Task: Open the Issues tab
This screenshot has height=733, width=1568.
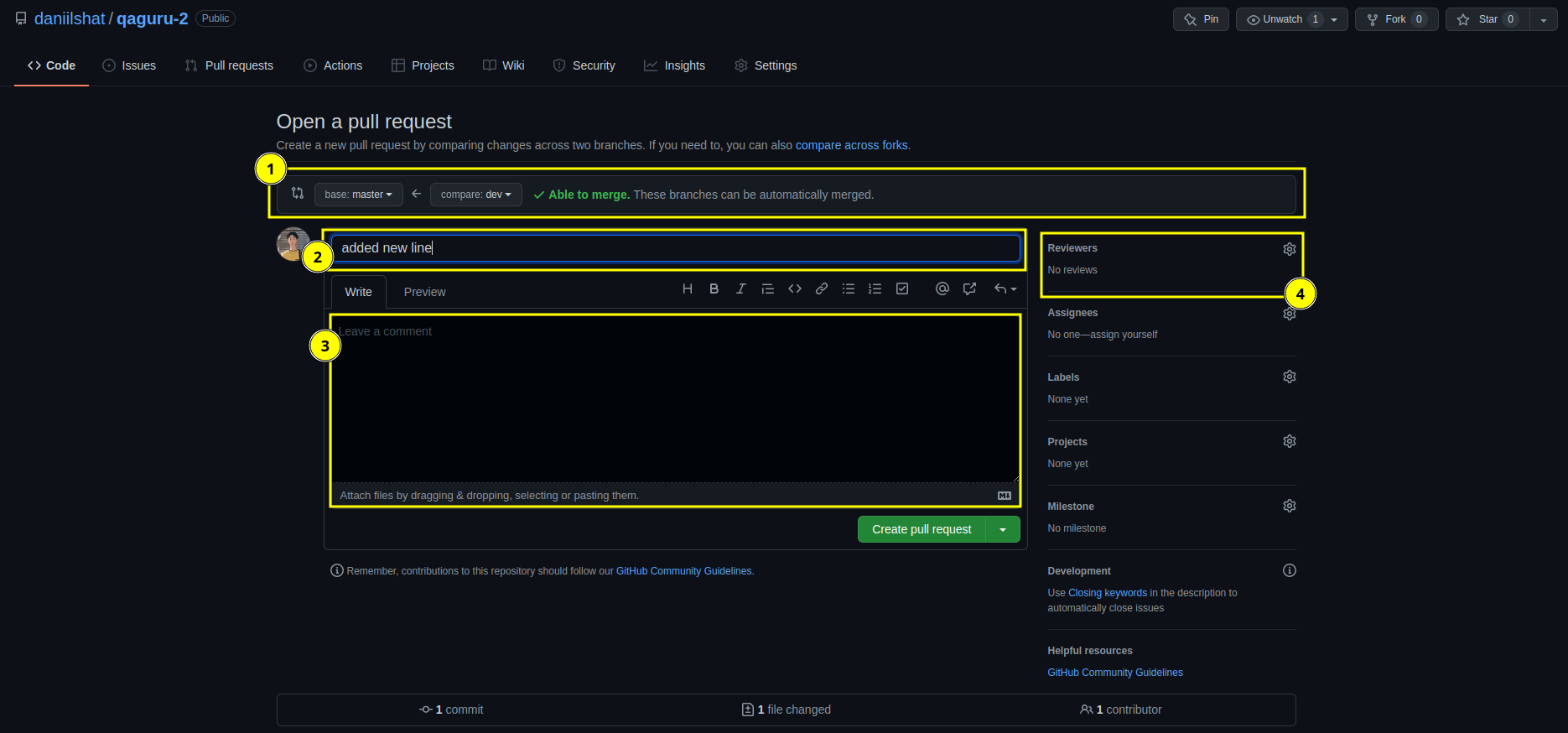Action: coord(129,65)
